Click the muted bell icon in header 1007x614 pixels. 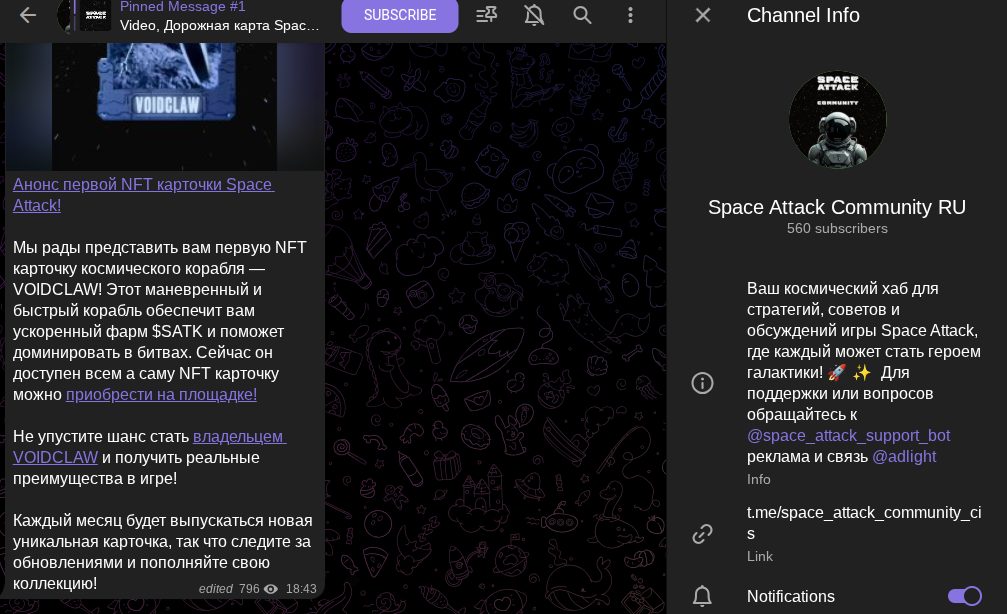click(534, 15)
